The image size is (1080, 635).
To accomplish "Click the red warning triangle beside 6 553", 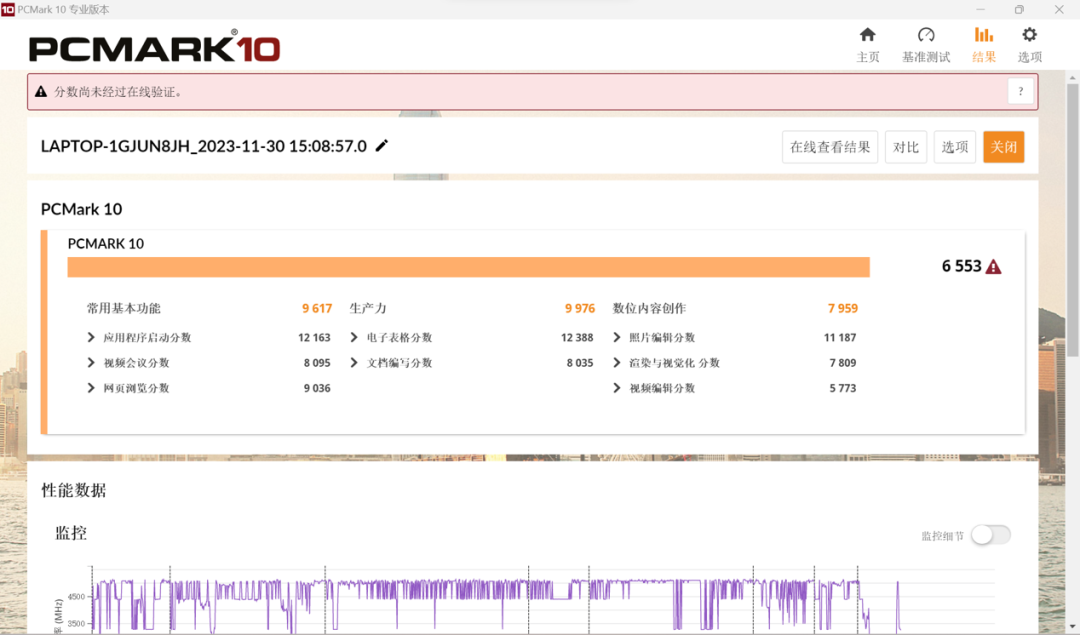I will [x=993, y=267].
